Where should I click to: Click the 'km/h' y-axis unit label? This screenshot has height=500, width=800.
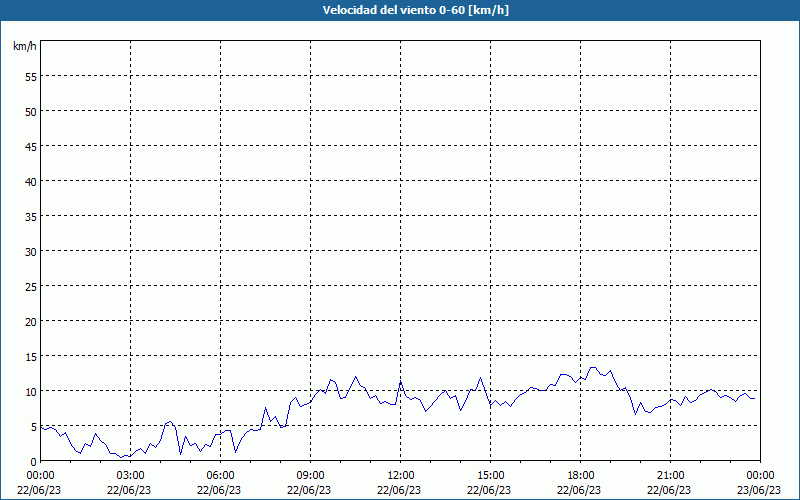(x=25, y=46)
